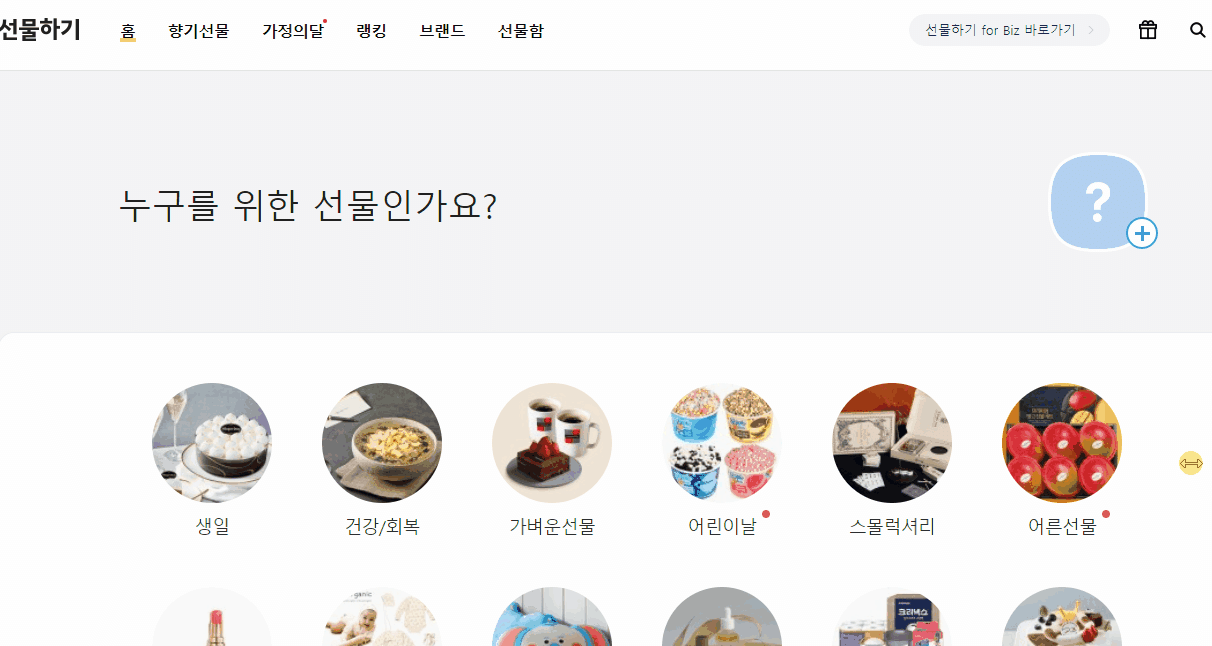Choose the 가벼운선물 coffee and cake icon
This screenshot has height=646, width=1212.
coord(552,443)
